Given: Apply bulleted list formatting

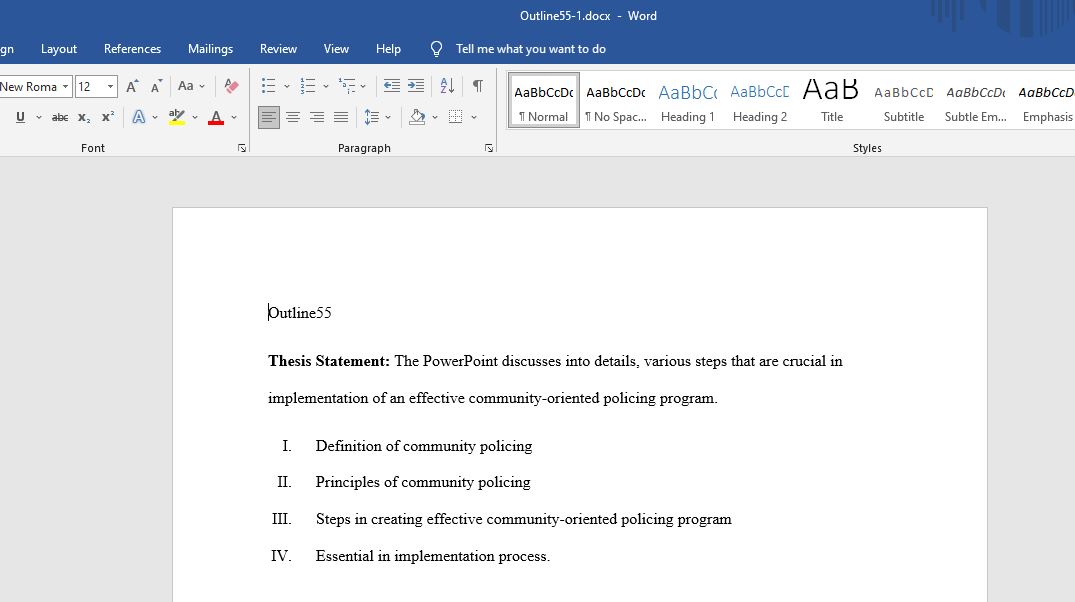Looking at the screenshot, I should point(269,86).
